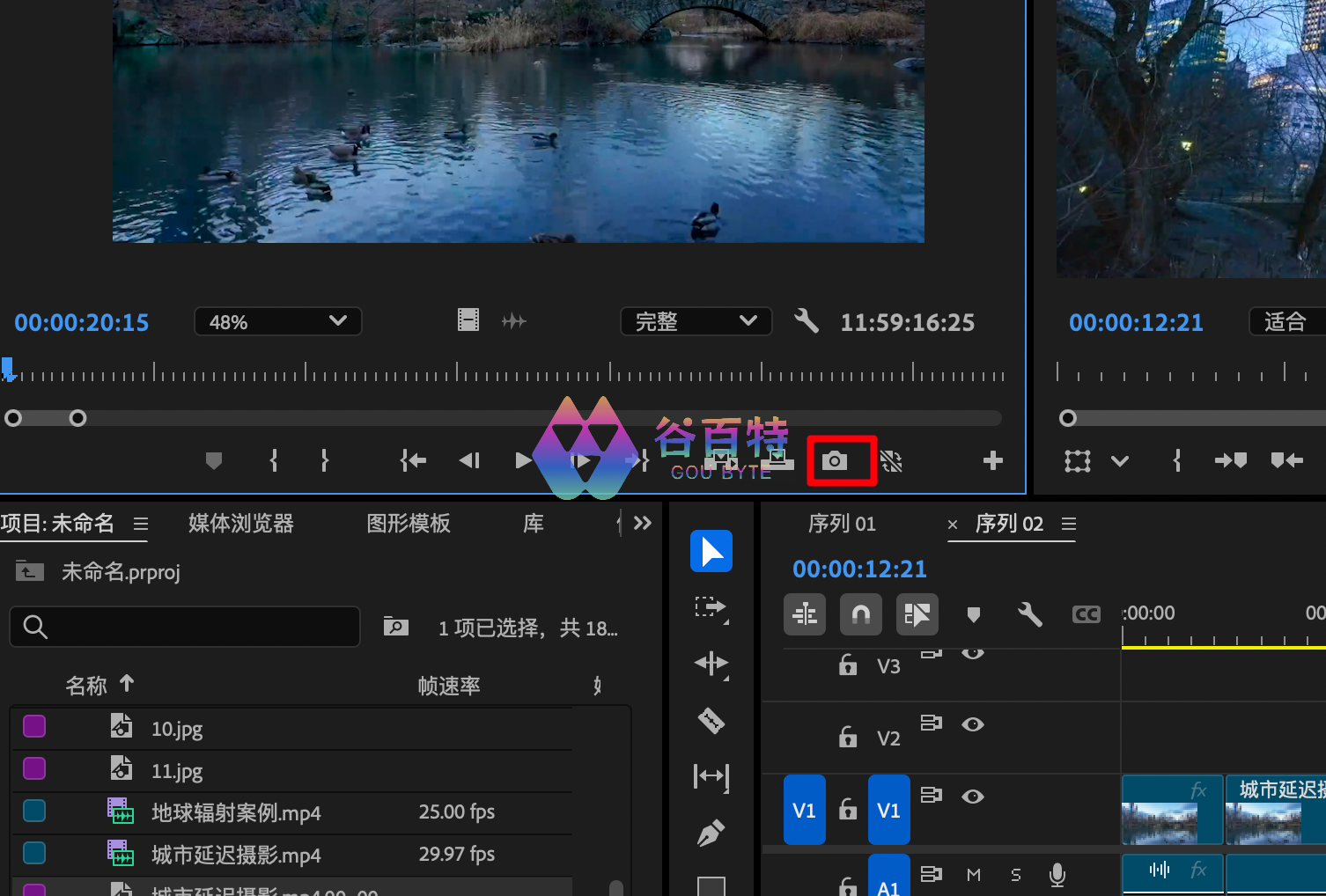Switch to the 序列 01 timeline tab
This screenshot has height=896, width=1326.
[x=842, y=525]
